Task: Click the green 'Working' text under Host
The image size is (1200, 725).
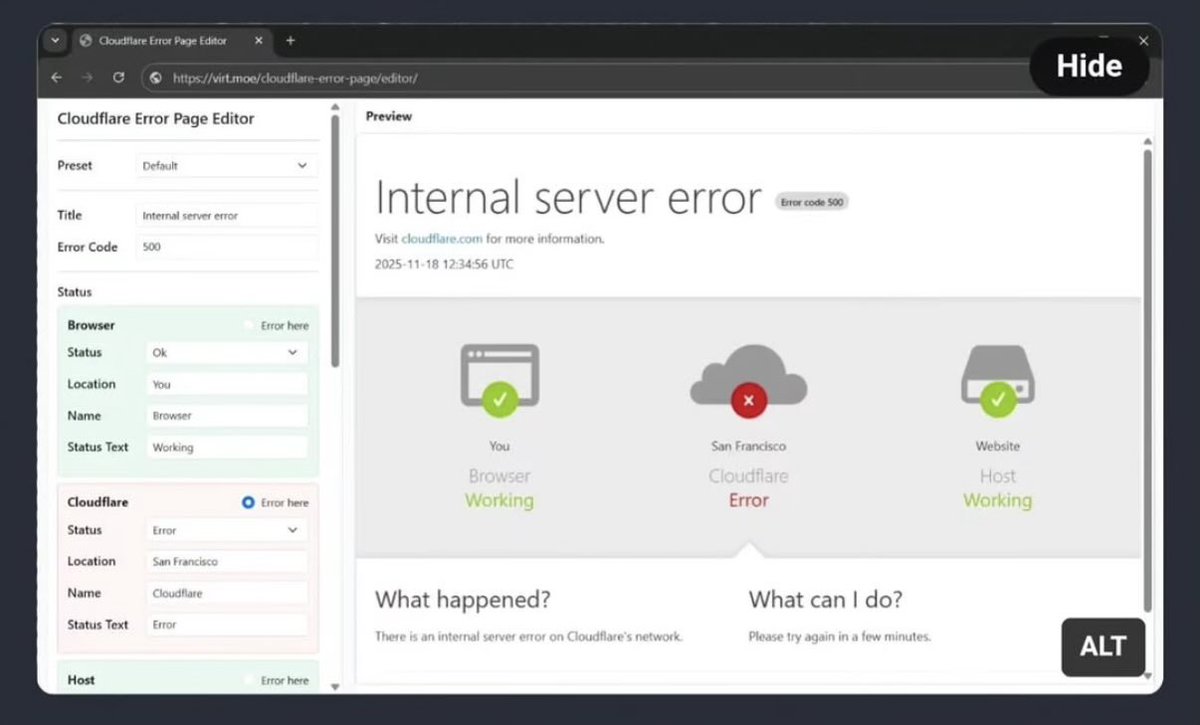Action: click(x=998, y=500)
